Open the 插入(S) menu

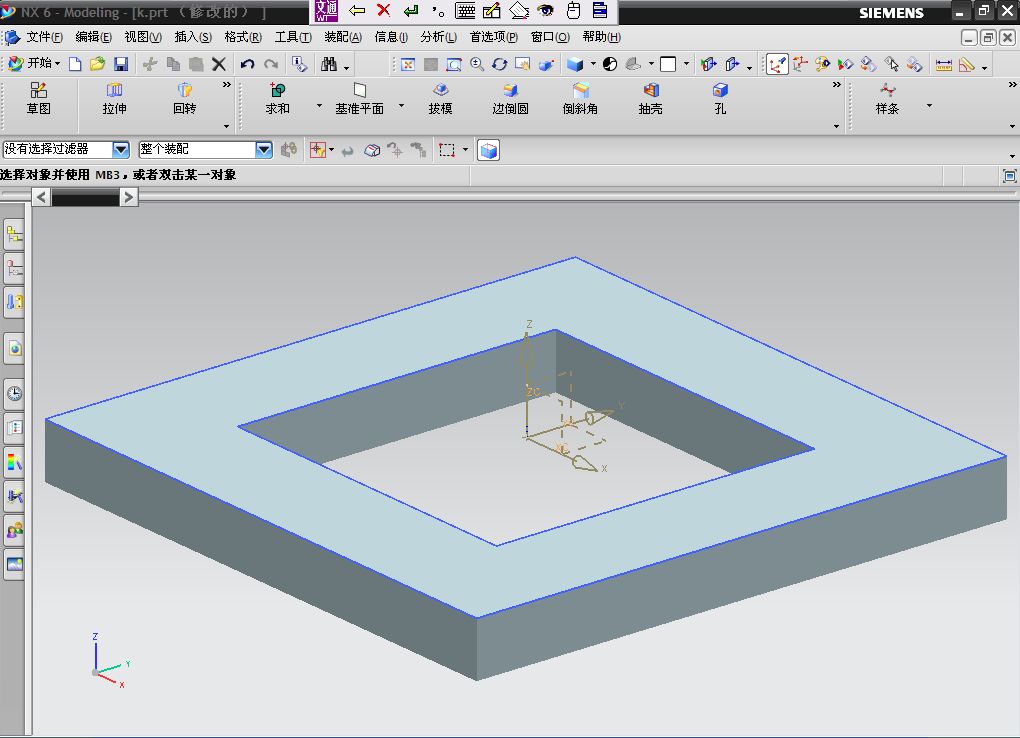(x=193, y=37)
